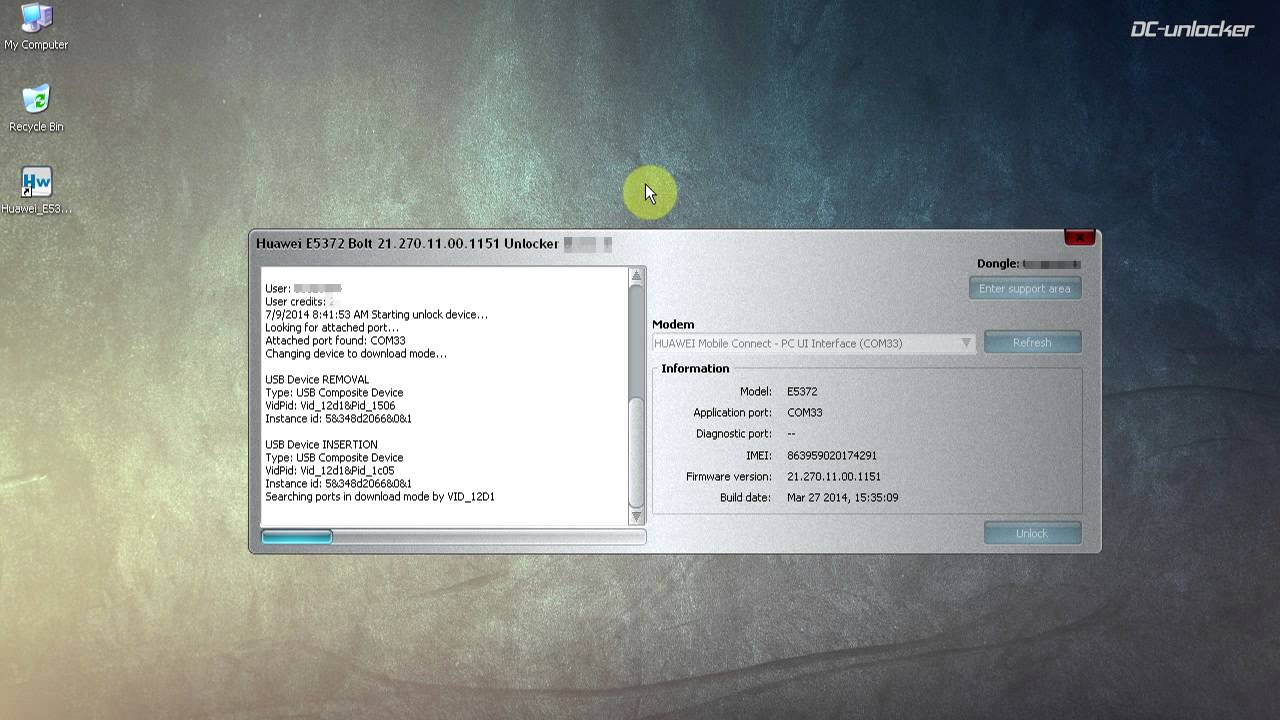Click the build date Mar 27 2014 value
The width and height of the screenshot is (1280, 720).
(x=843, y=497)
